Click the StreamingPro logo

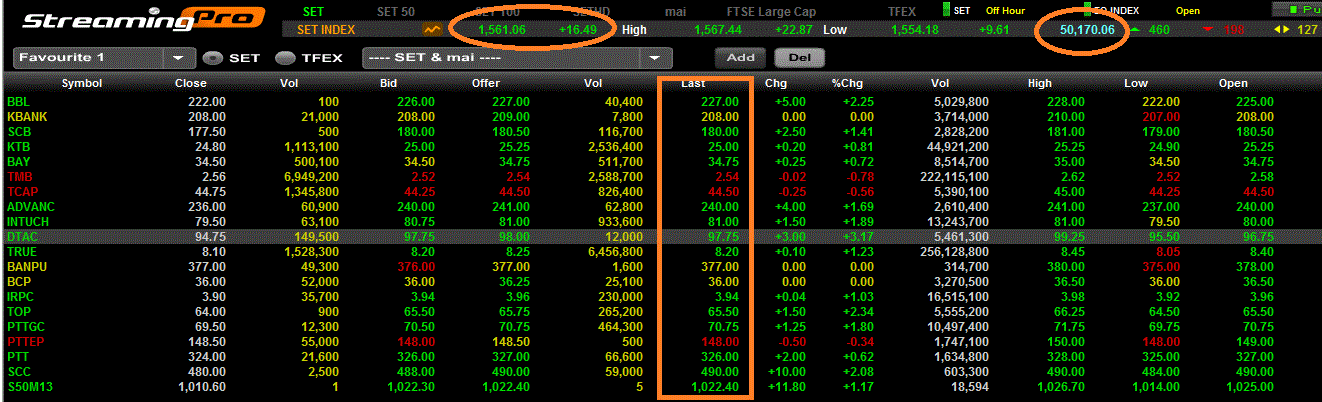click(x=144, y=21)
